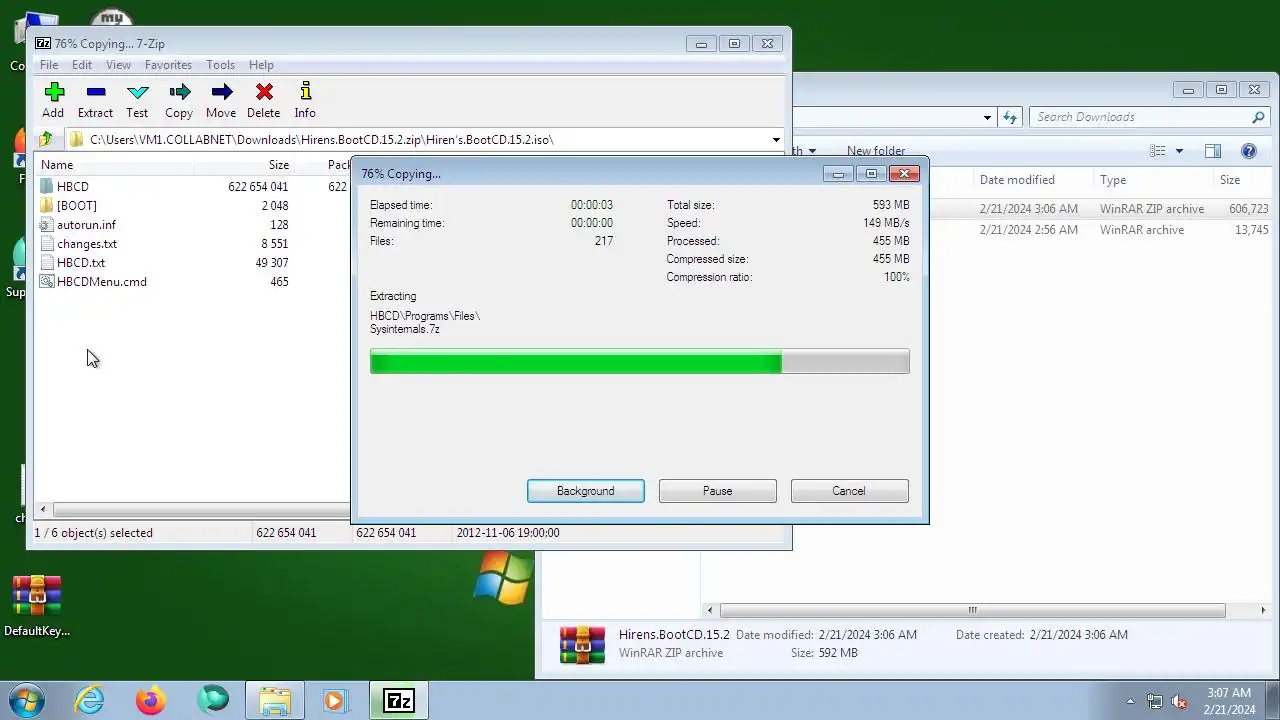
Task: Click the Move toolbar icon
Action: tap(221, 93)
